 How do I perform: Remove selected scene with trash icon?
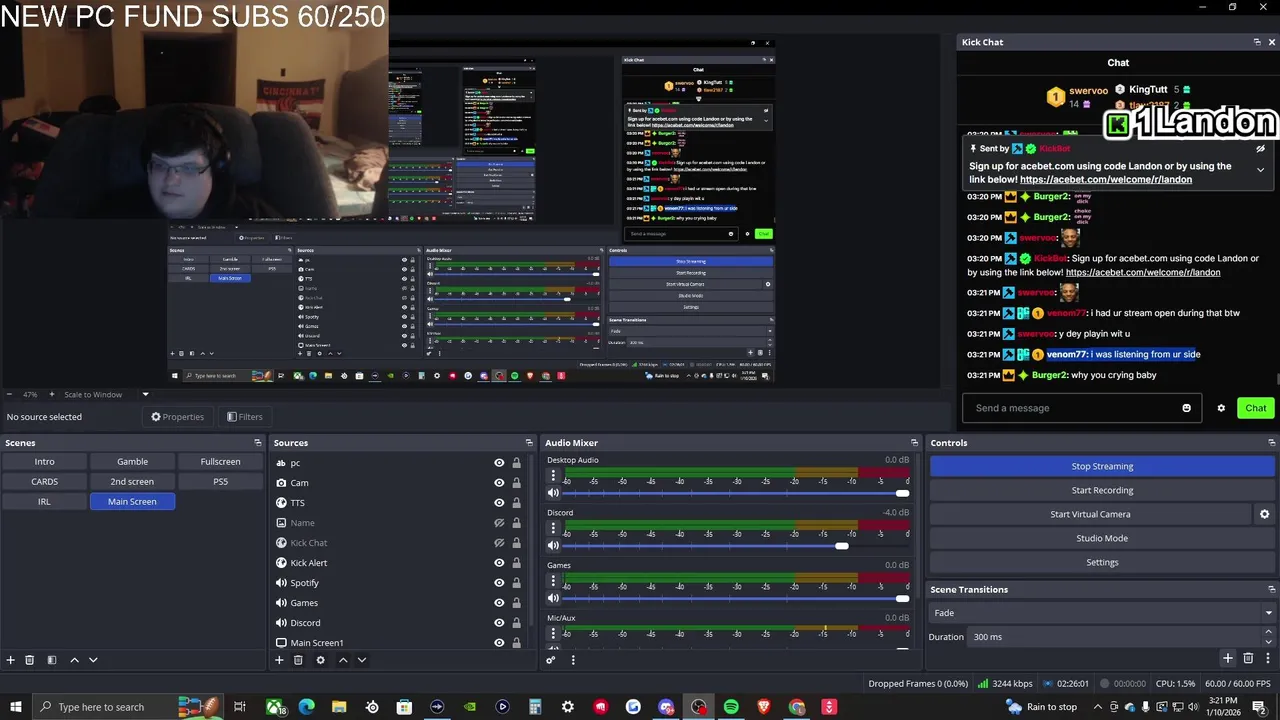pyautogui.click(x=30, y=660)
